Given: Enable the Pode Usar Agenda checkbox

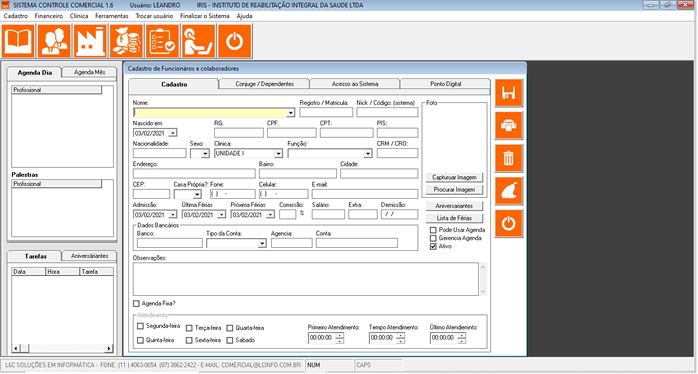Looking at the screenshot, I should pyautogui.click(x=433, y=230).
